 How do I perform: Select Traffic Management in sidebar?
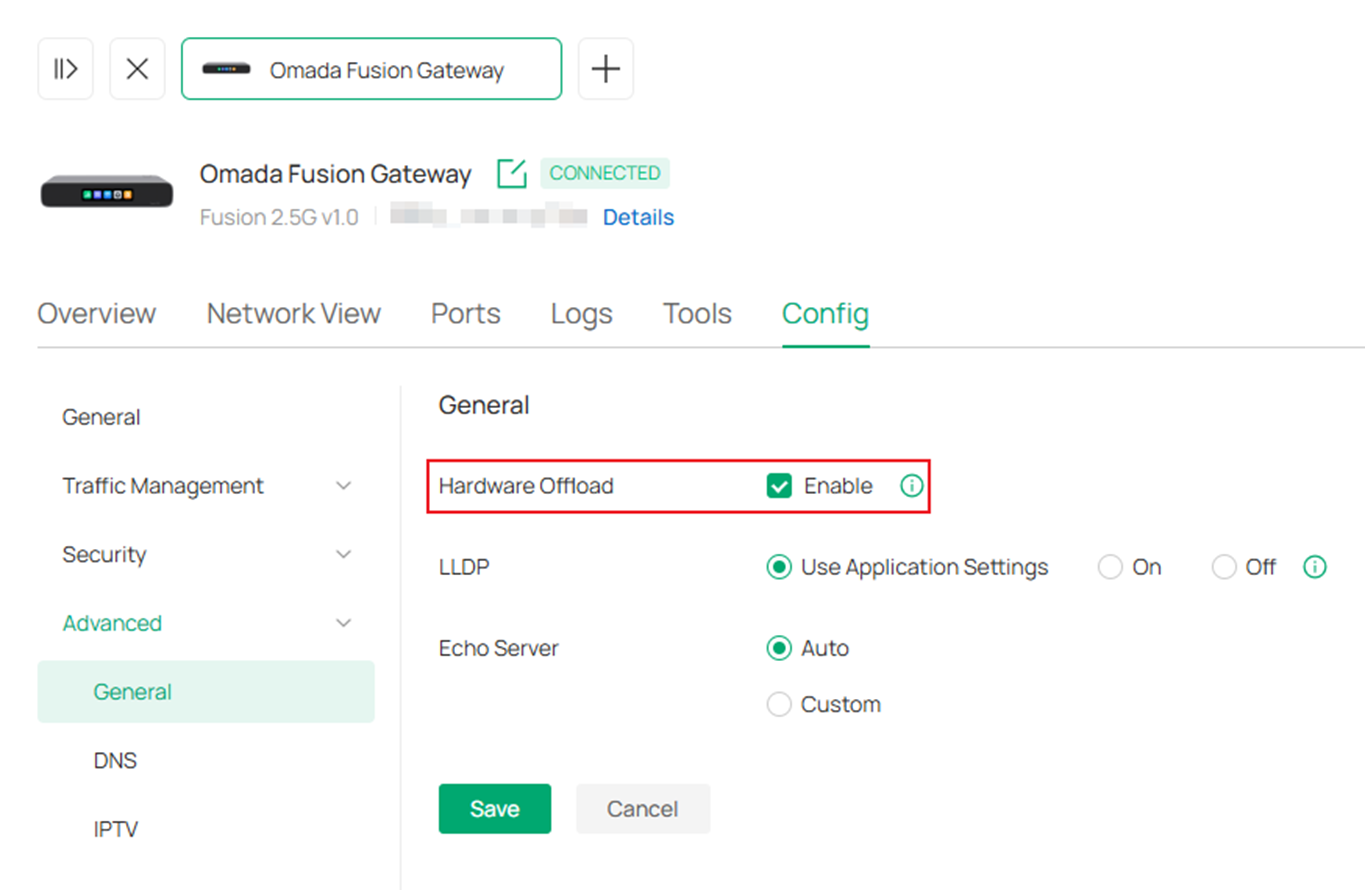click(163, 486)
